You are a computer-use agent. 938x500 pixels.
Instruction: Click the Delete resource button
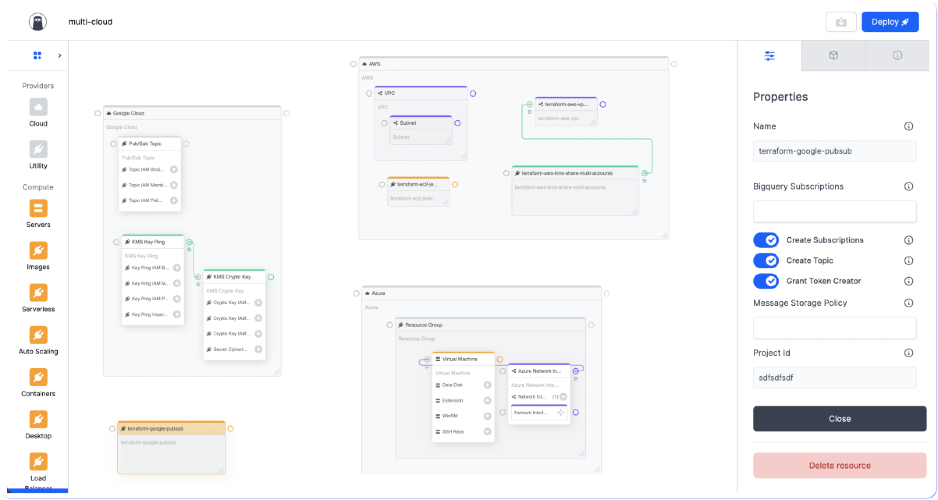839,465
